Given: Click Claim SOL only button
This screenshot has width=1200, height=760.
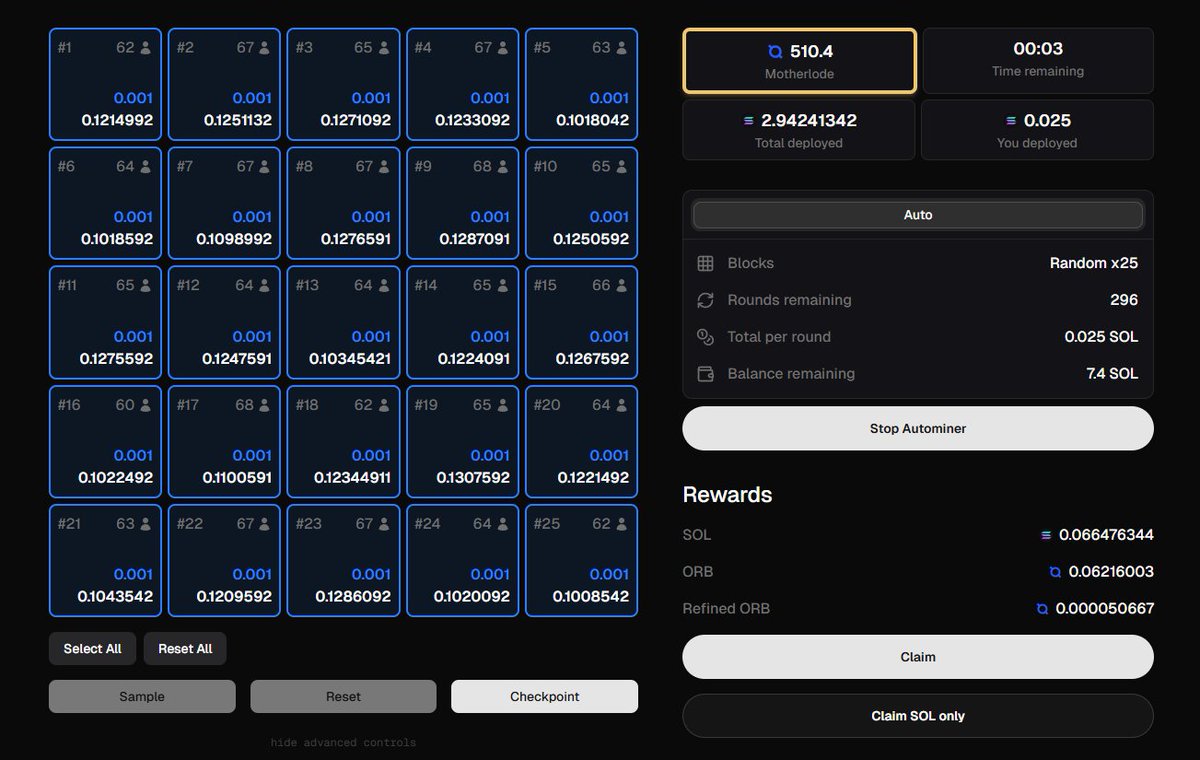Looking at the screenshot, I should pos(918,716).
